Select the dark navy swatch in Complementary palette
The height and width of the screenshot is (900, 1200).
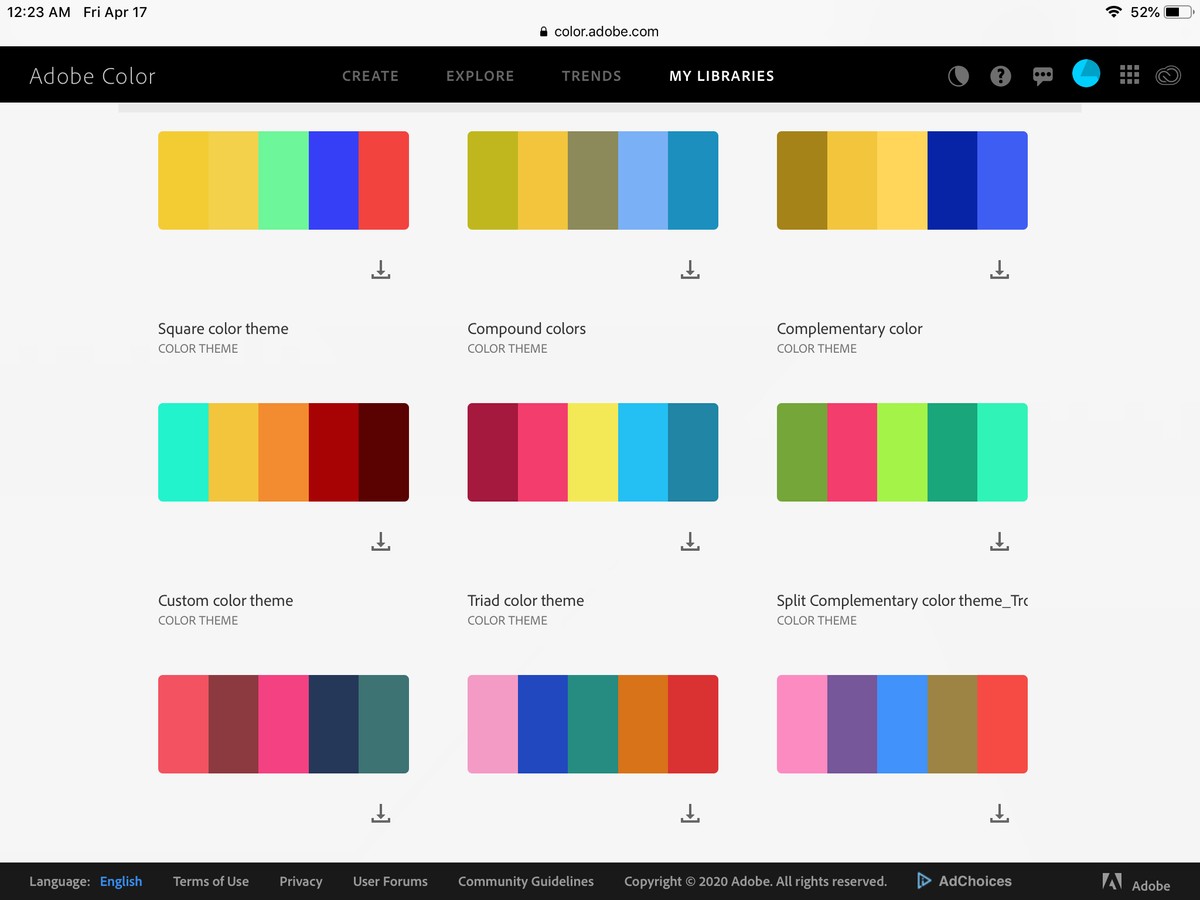coord(952,180)
